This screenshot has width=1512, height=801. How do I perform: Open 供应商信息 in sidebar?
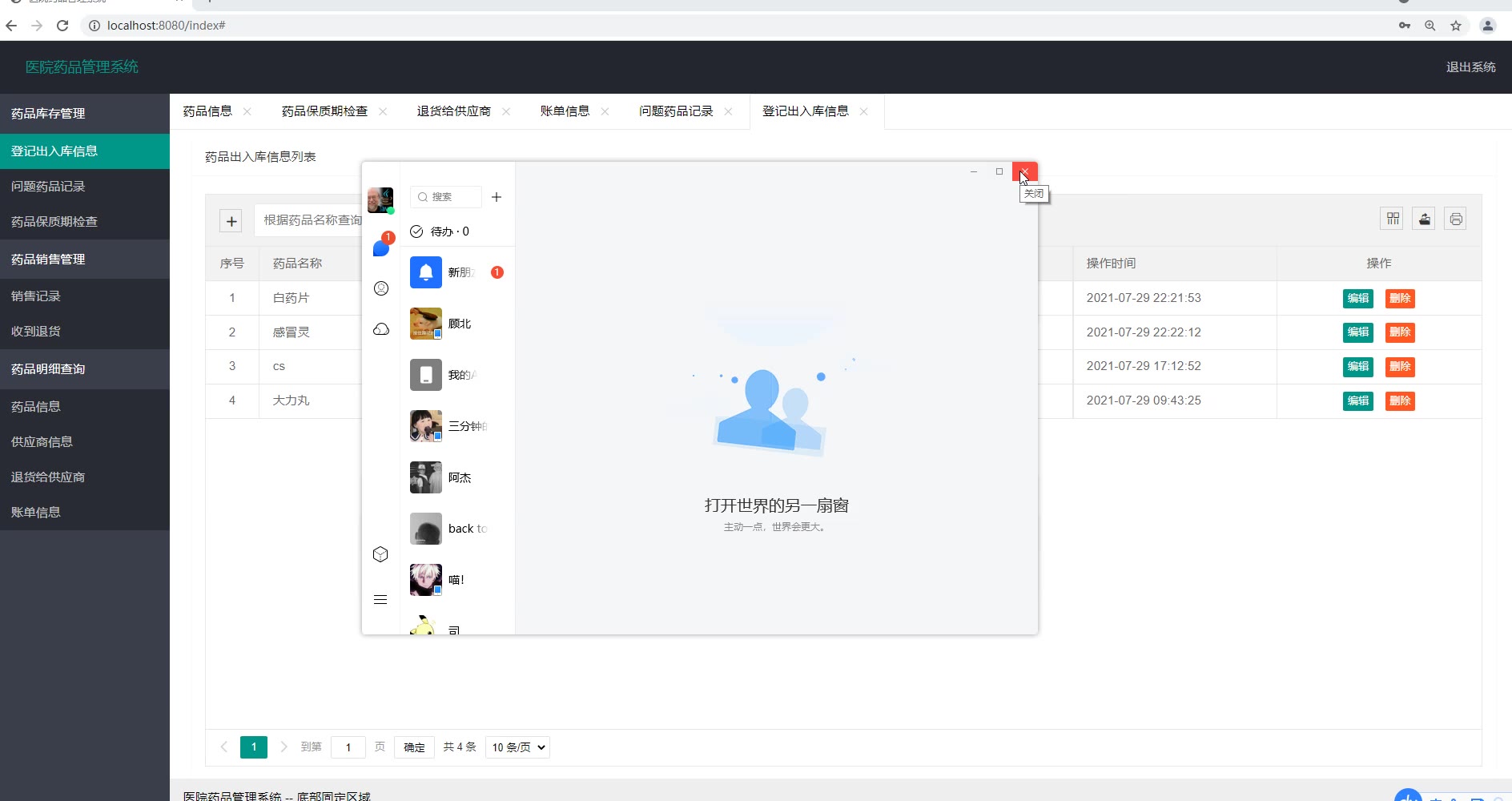point(85,442)
